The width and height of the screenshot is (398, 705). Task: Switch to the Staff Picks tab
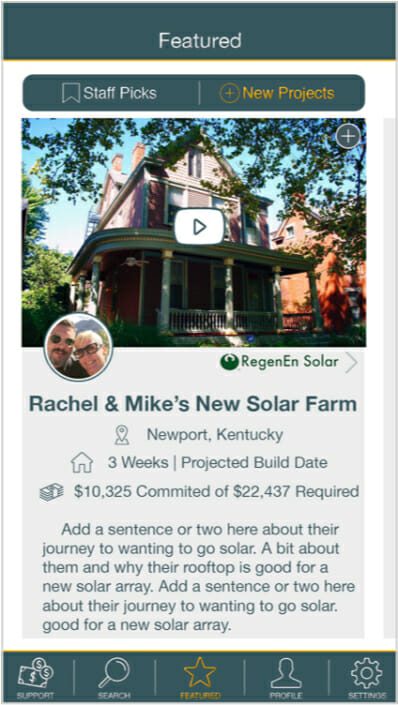tap(110, 94)
